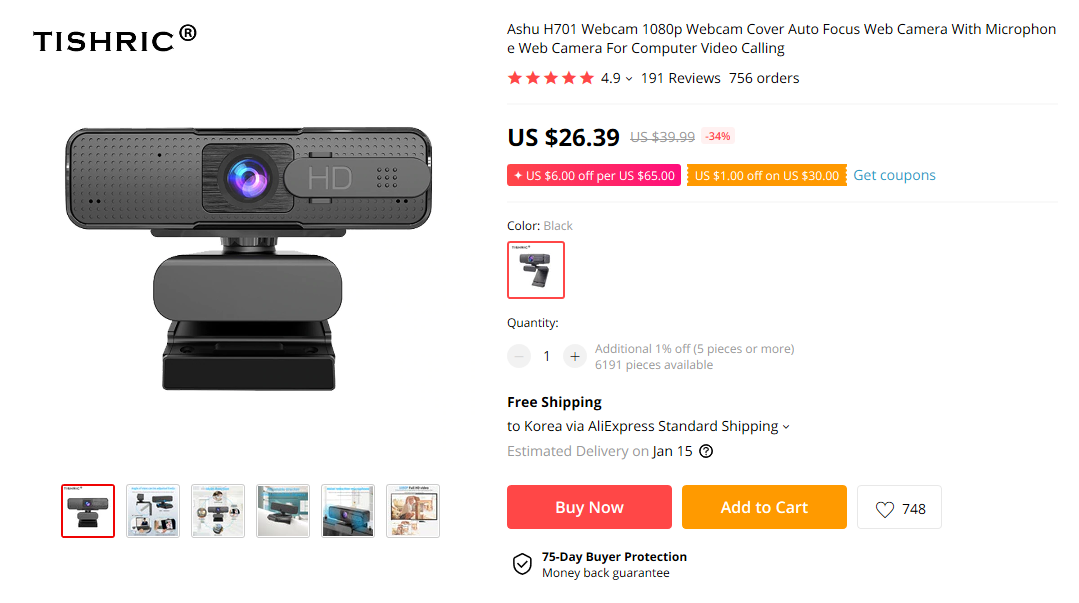Click the five-star rating icons

point(551,78)
